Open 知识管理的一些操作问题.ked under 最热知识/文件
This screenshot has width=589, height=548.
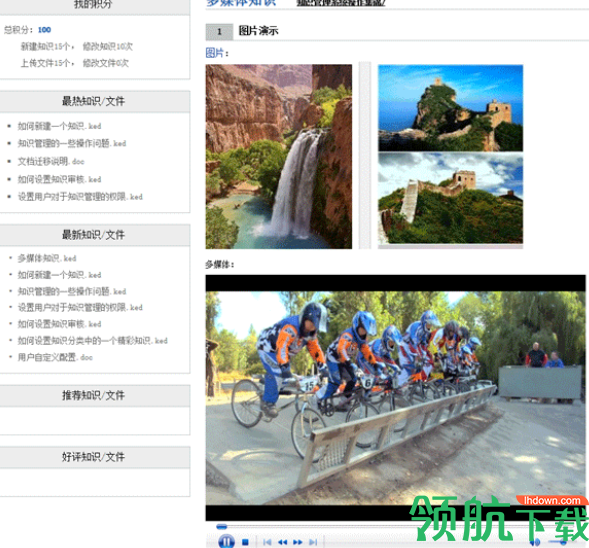pos(72,143)
